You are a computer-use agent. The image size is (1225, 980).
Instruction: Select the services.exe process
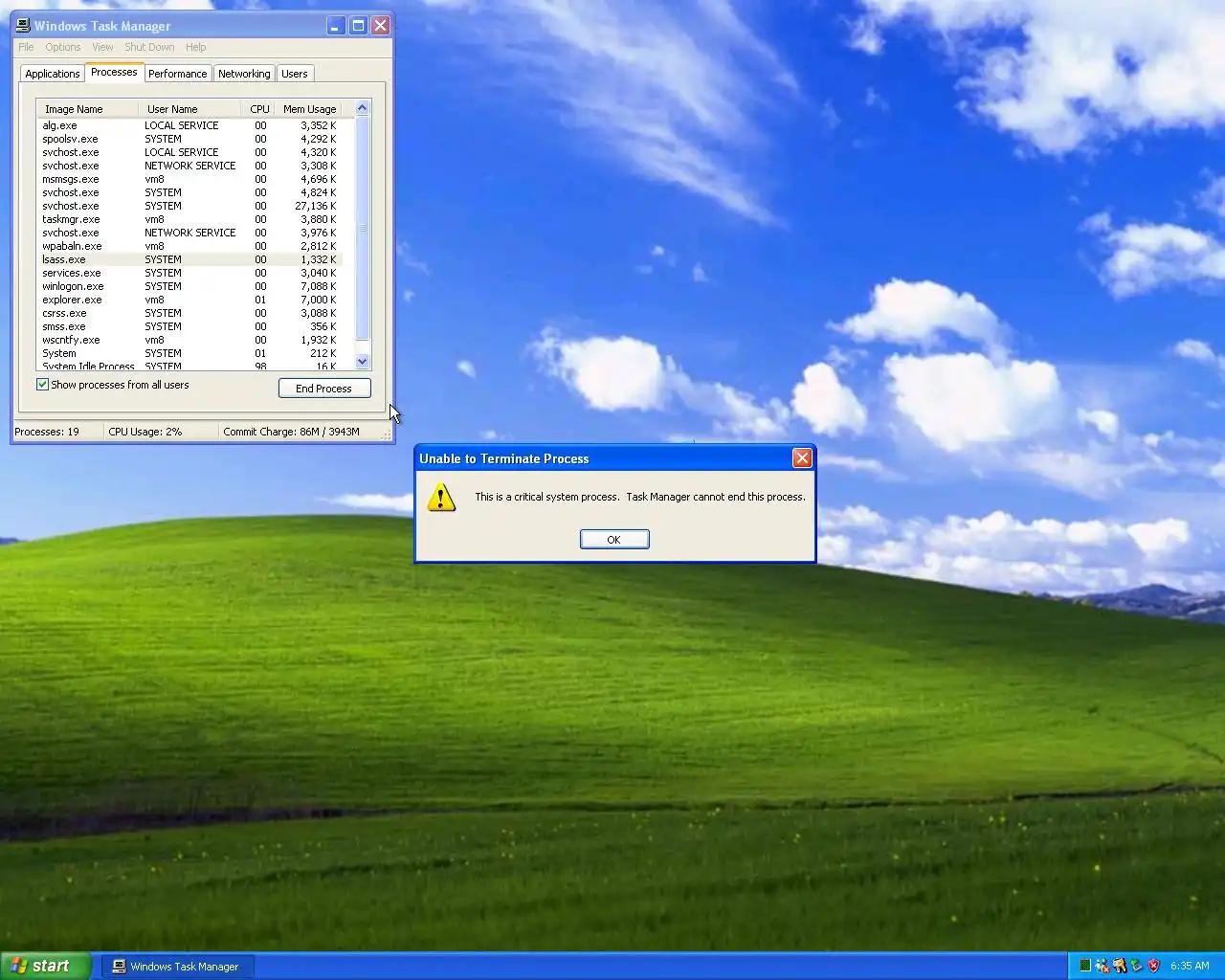coord(189,273)
